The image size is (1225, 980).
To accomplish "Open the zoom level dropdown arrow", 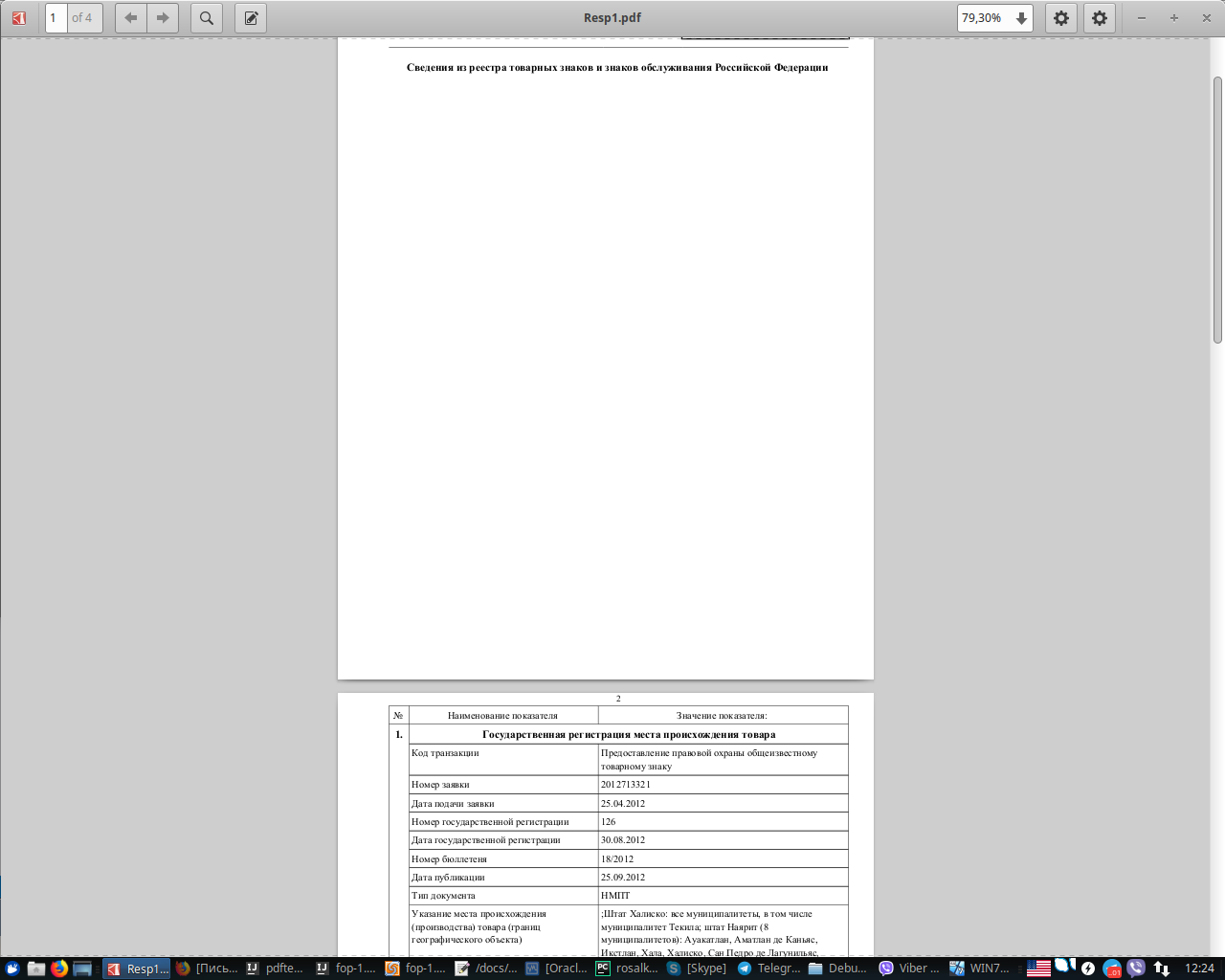I will (x=1021, y=18).
